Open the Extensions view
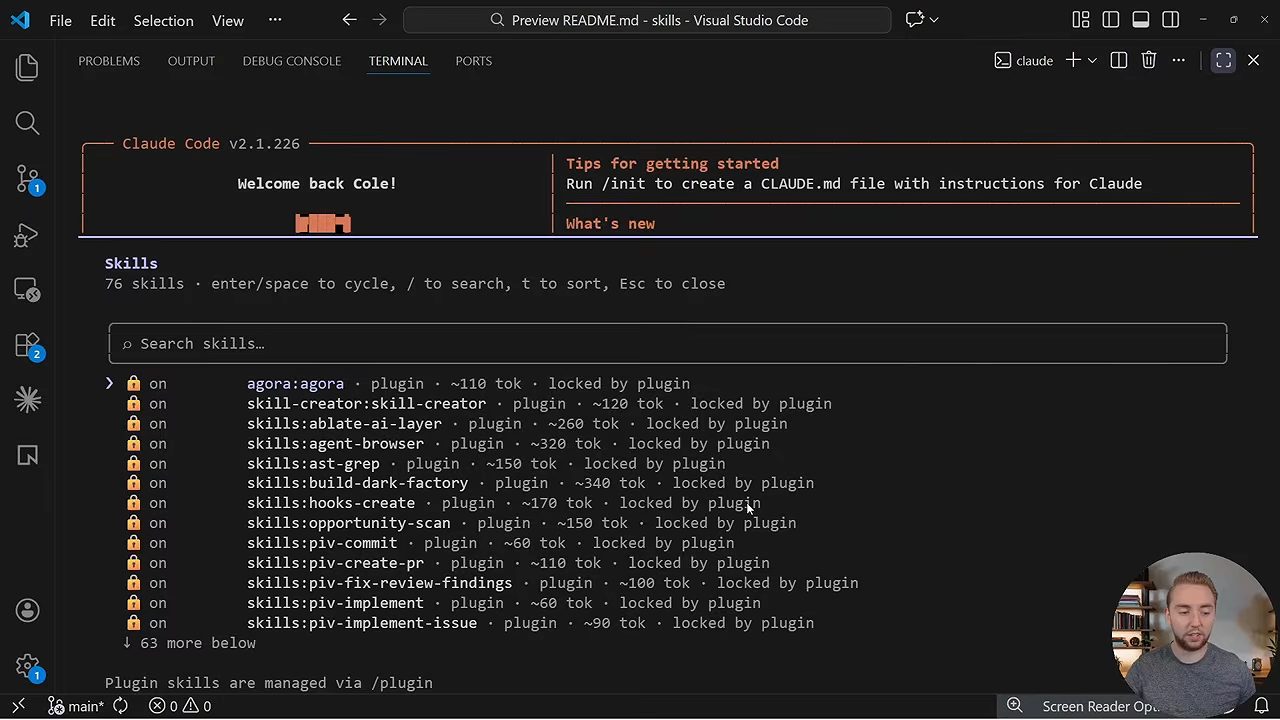Viewport: 1280px width, 720px height. pyautogui.click(x=27, y=345)
